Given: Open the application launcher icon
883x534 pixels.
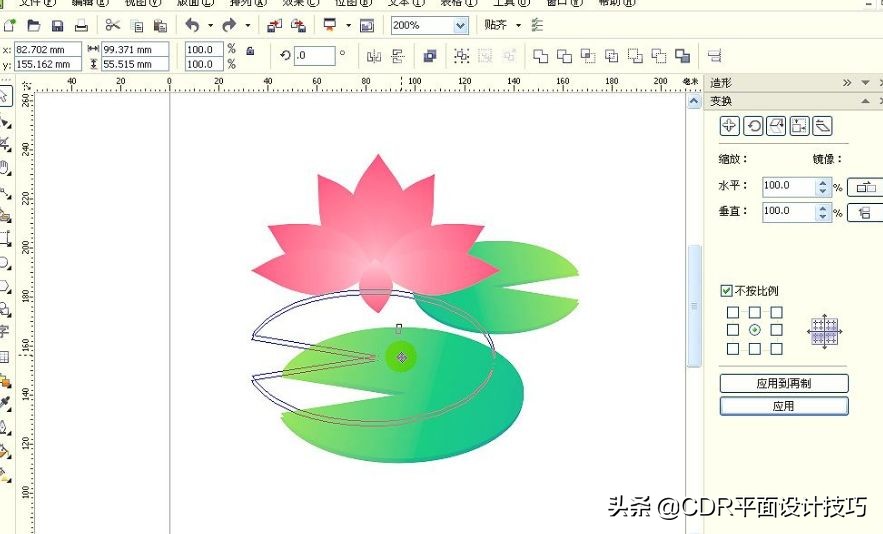Looking at the screenshot, I should point(330,25).
